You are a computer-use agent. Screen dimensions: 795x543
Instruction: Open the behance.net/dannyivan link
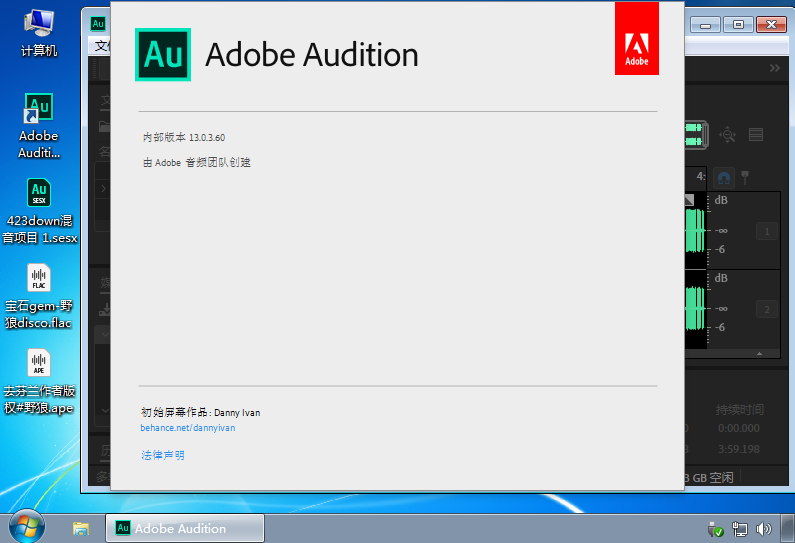click(188, 428)
